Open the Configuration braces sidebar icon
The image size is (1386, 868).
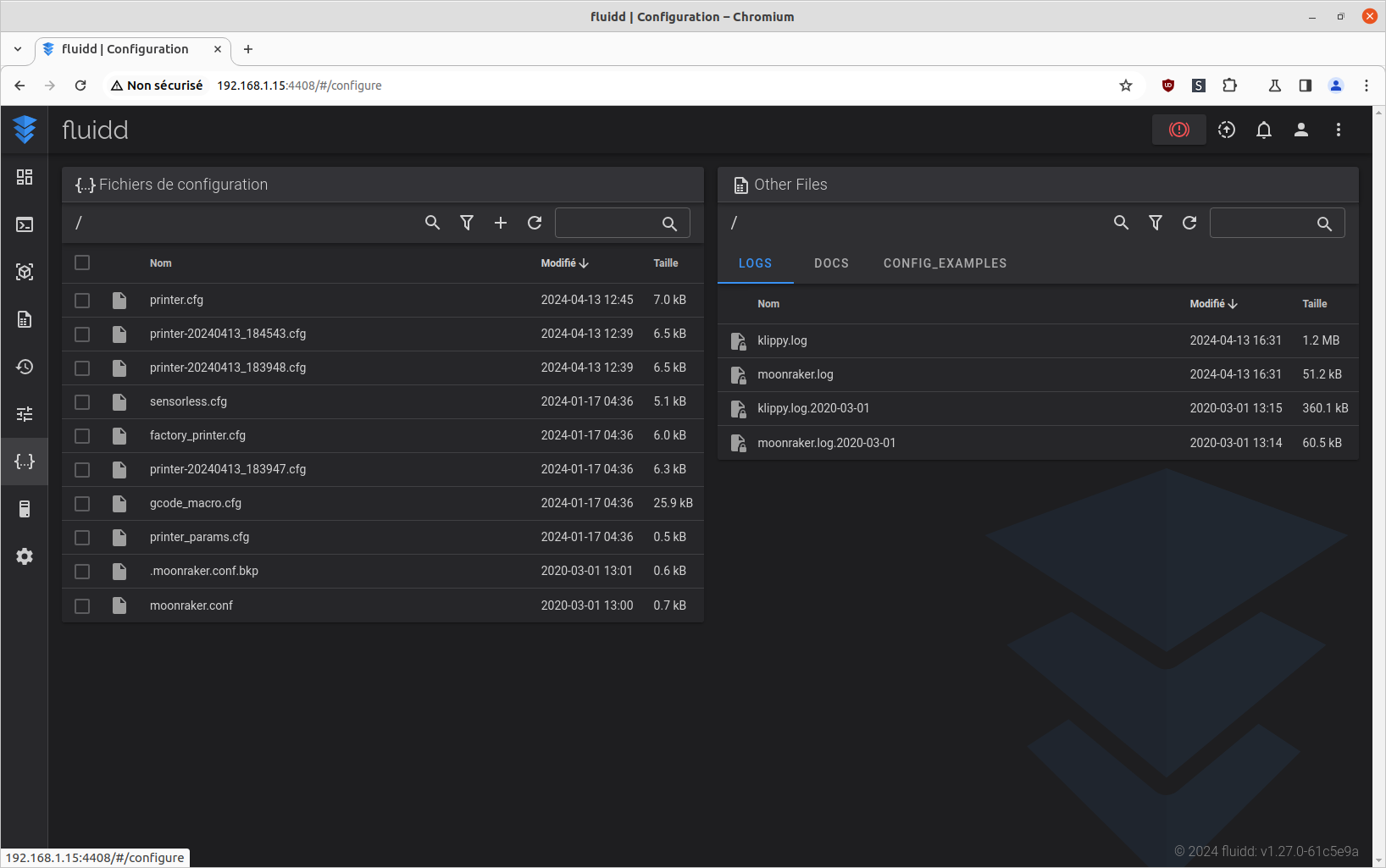(x=25, y=462)
